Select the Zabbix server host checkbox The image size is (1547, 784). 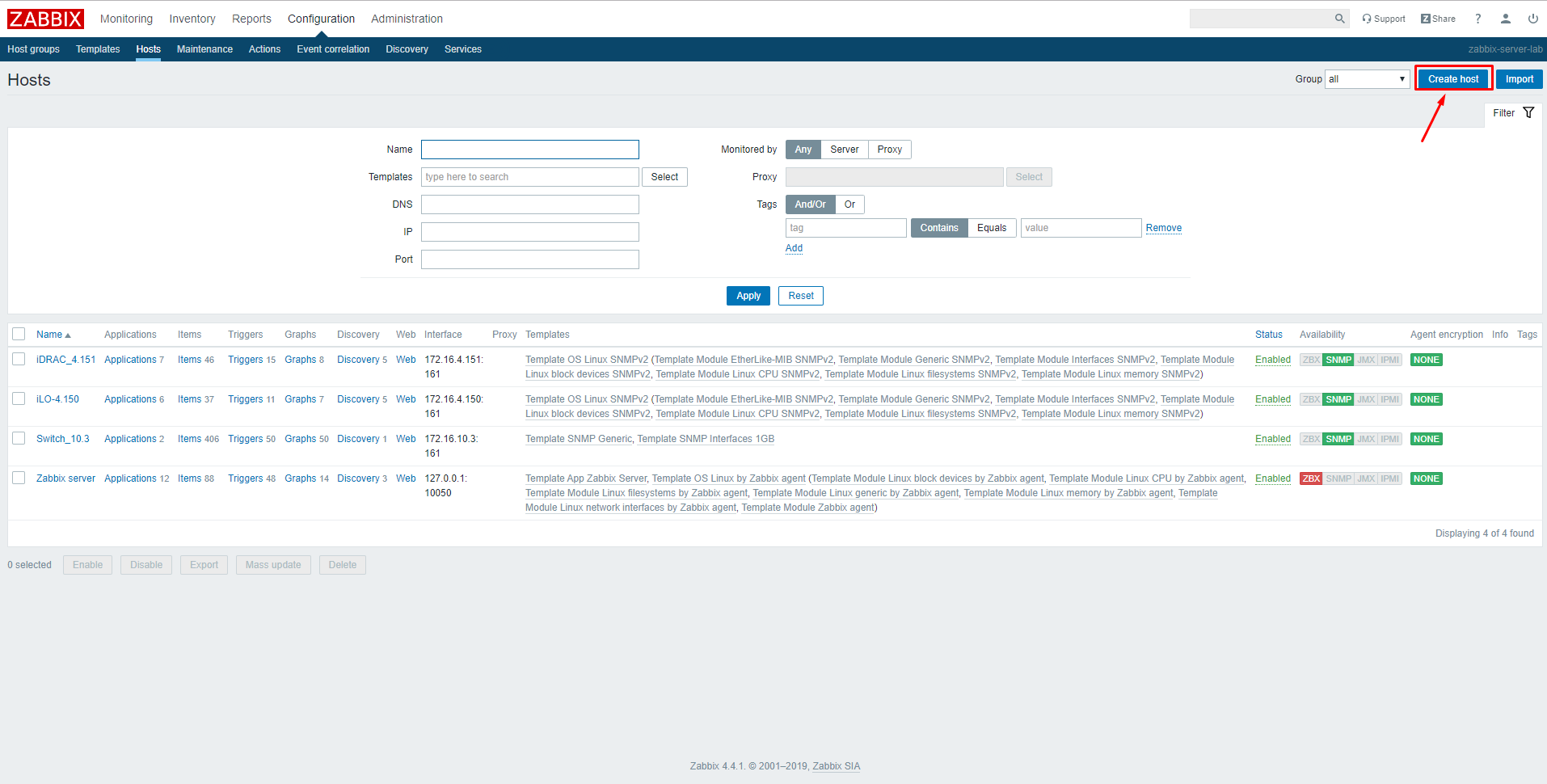tap(19, 478)
